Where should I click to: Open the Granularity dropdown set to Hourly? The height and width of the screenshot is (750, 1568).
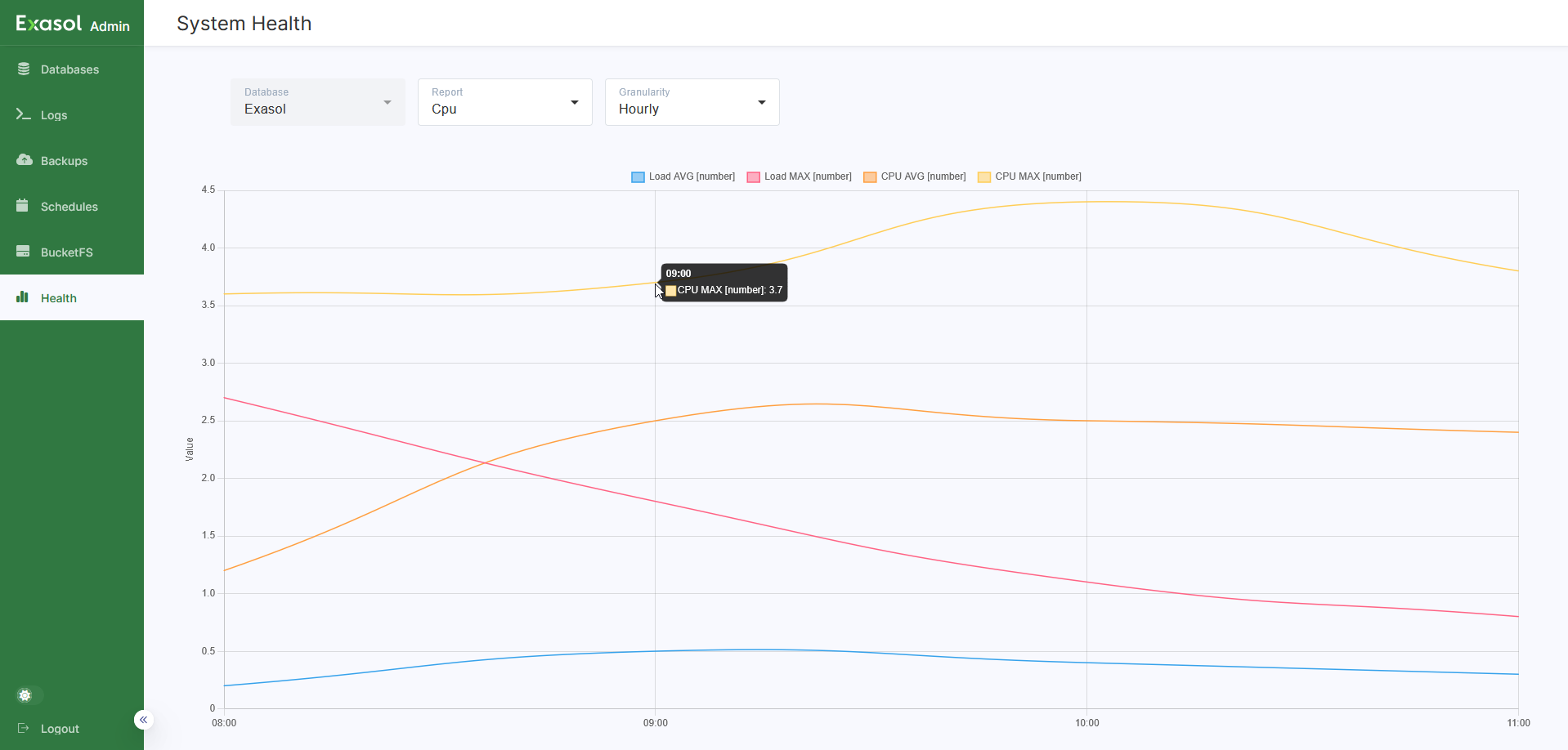click(x=692, y=102)
